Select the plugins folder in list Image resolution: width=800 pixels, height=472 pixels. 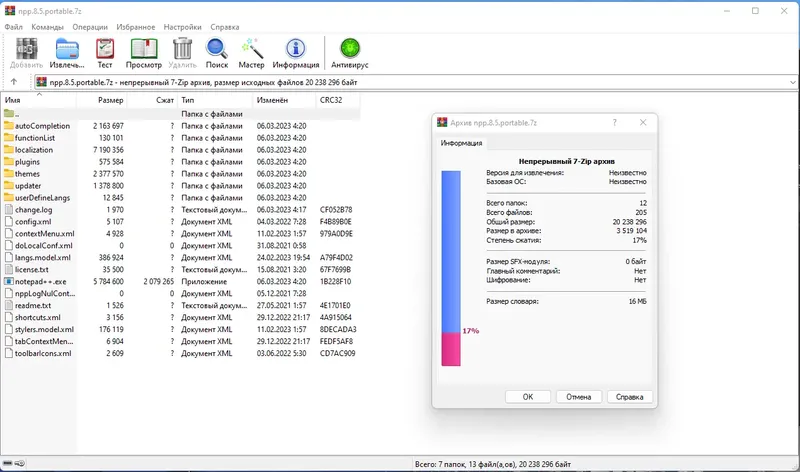(x=180, y=162)
